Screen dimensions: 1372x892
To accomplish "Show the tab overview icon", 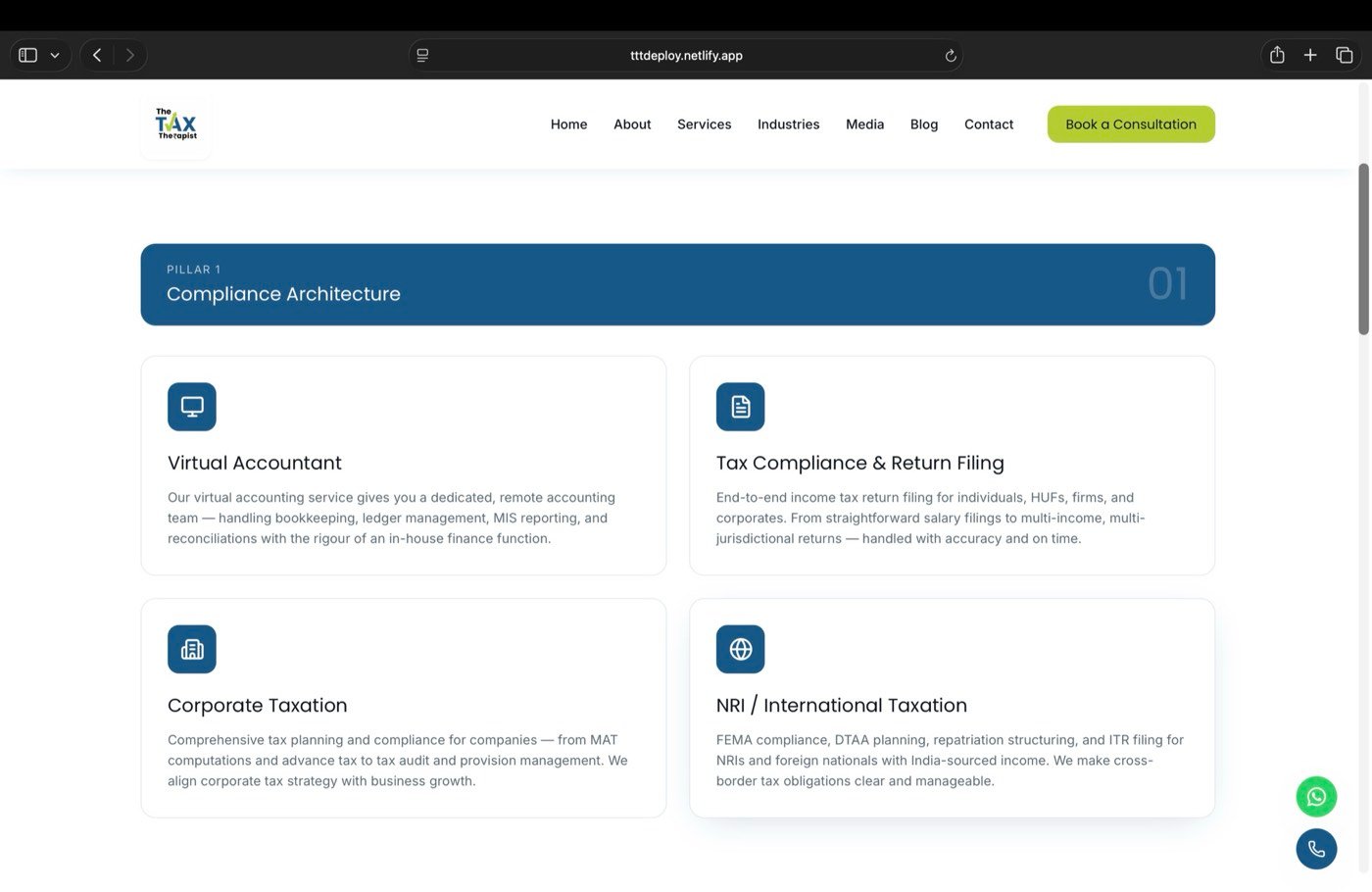I will [x=1345, y=55].
